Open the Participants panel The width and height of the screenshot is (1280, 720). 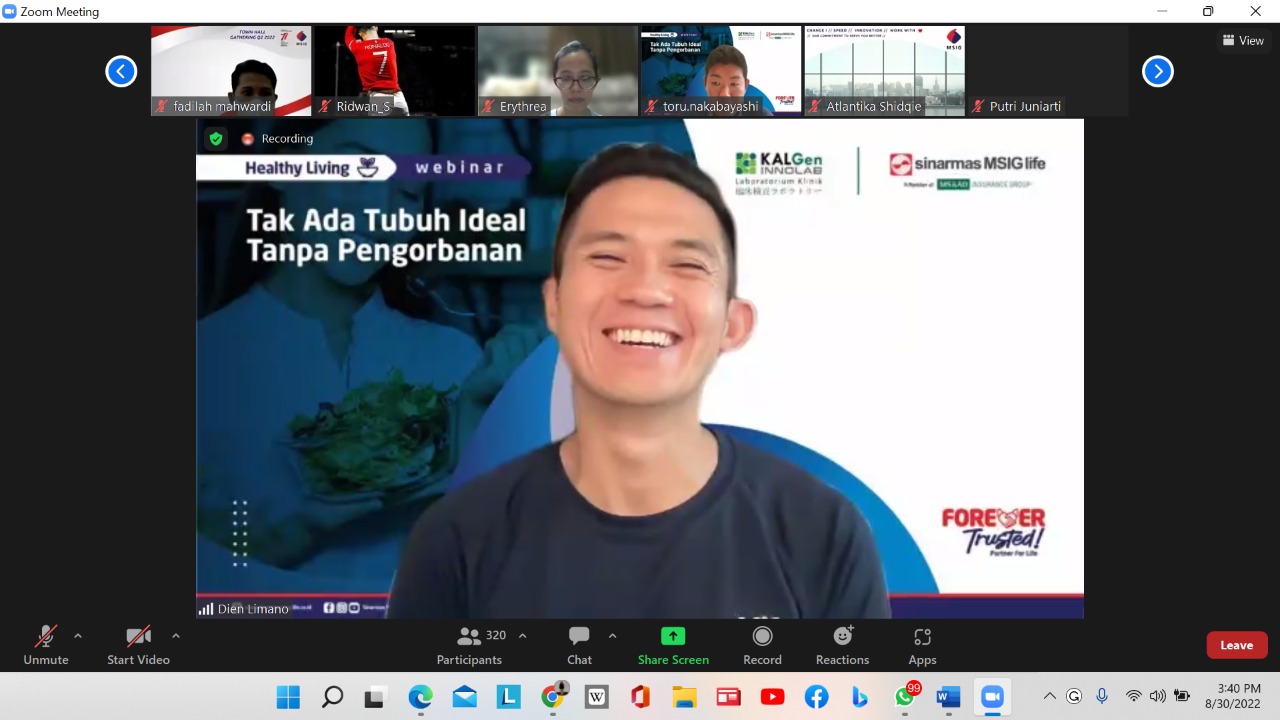(x=469, y=645)
